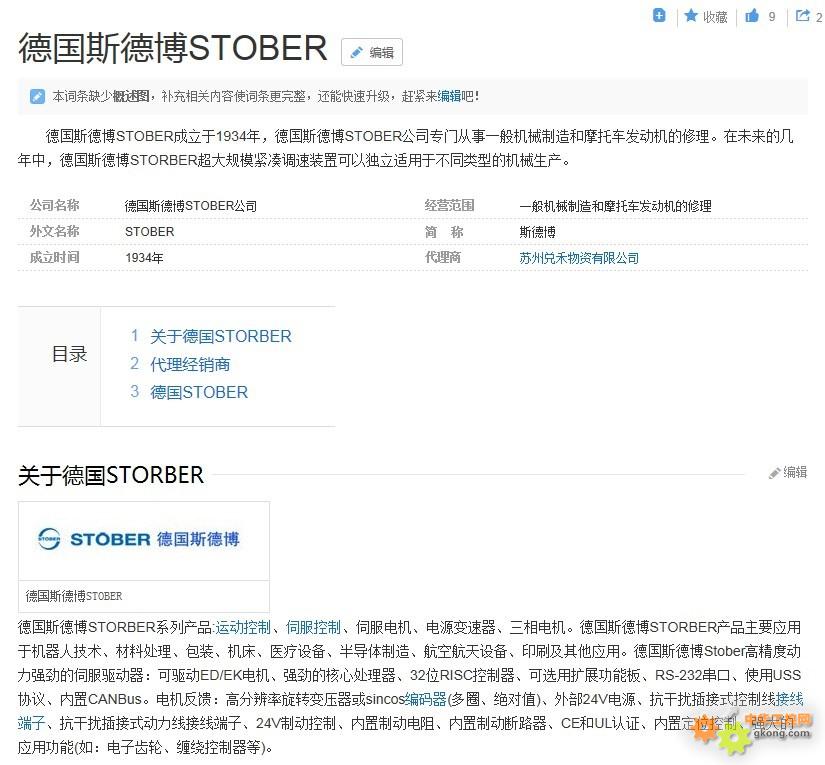Image resolution: width=825 pixels, height=765 pixels.
Task: Click the image caption 德国斯德博STOBER
Action: pos(74,596)
